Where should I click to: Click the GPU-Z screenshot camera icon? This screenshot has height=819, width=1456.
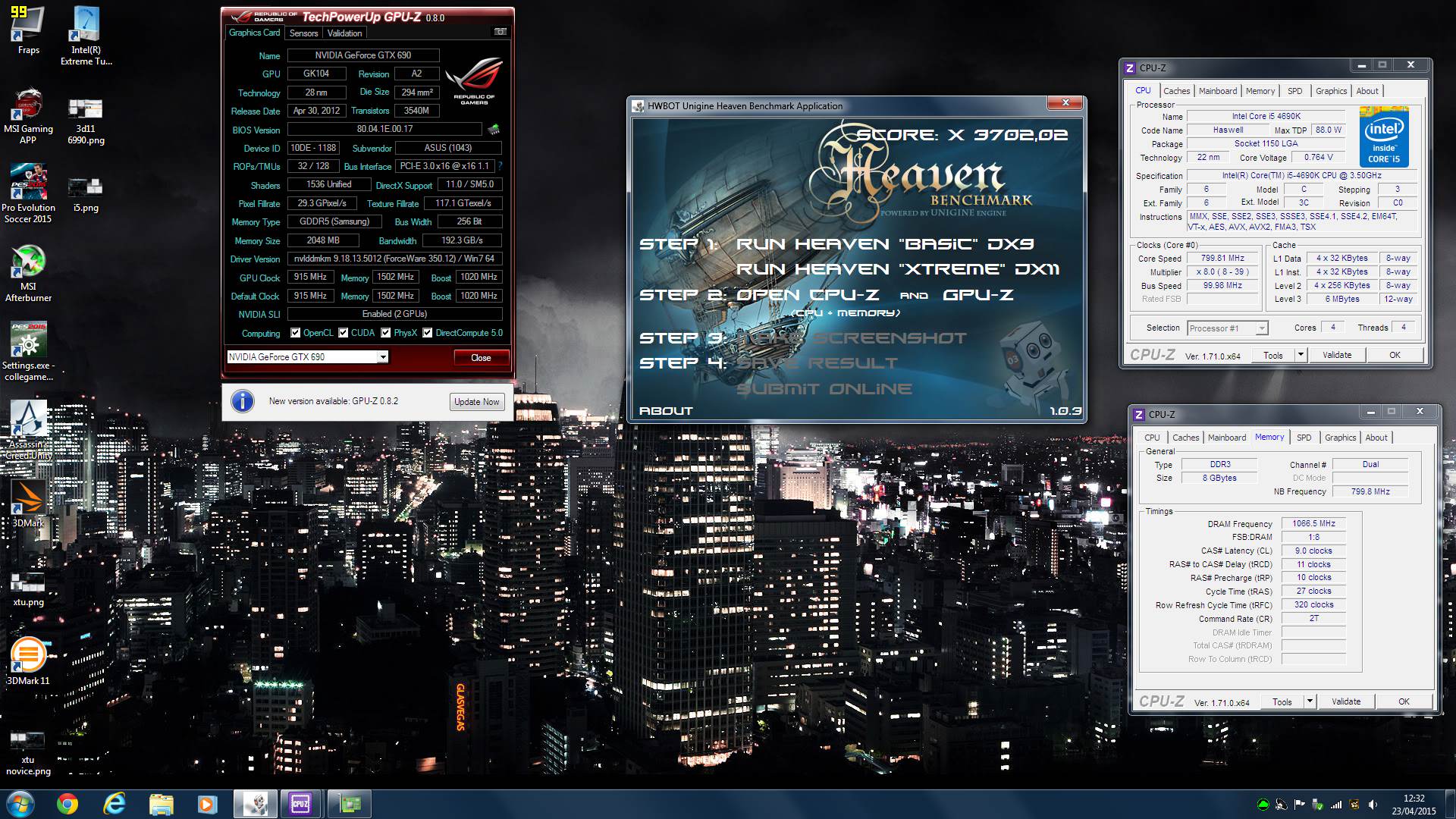pos(500,32)
